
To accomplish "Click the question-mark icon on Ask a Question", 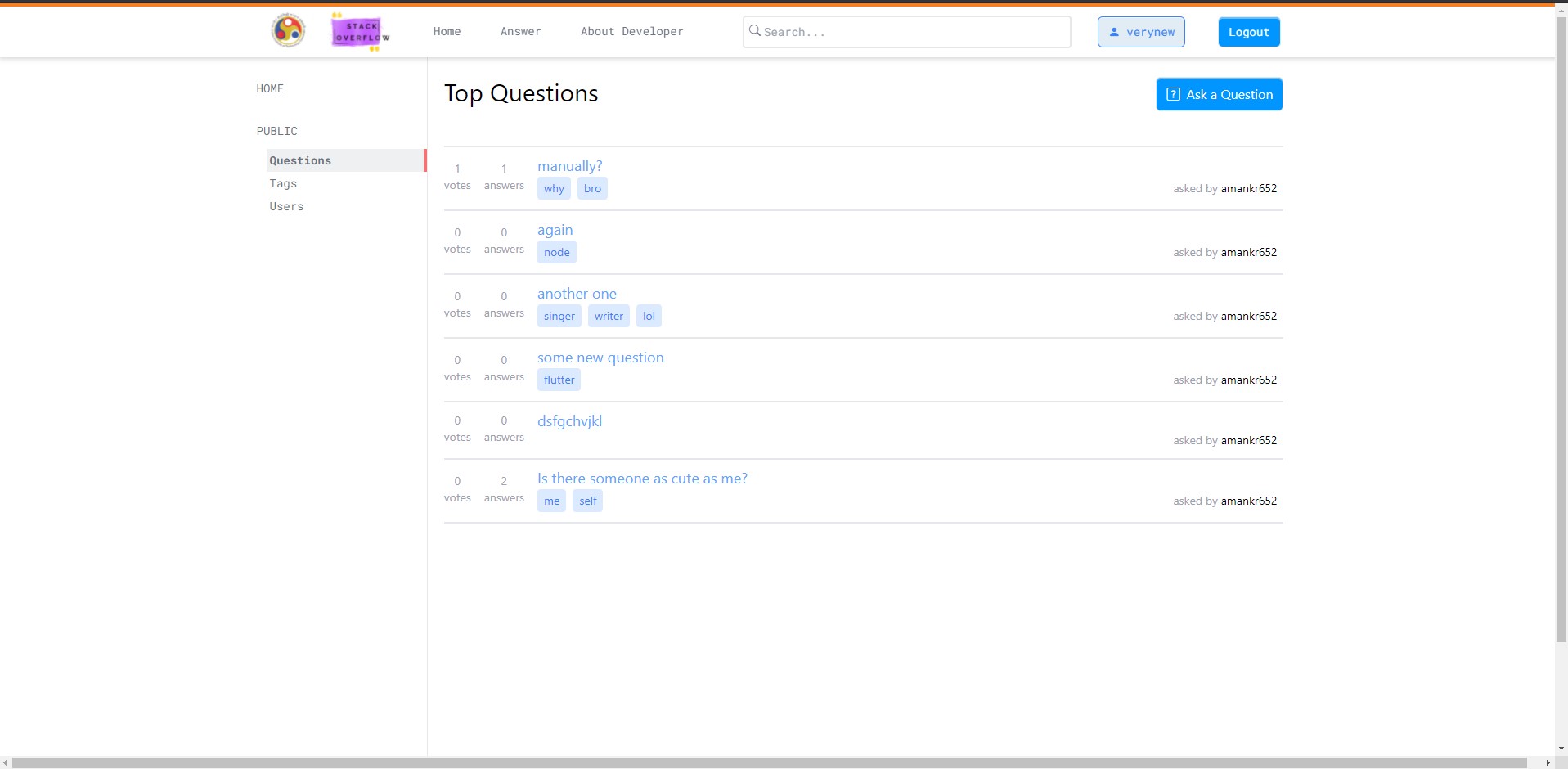I will (x=1173, y=94).
